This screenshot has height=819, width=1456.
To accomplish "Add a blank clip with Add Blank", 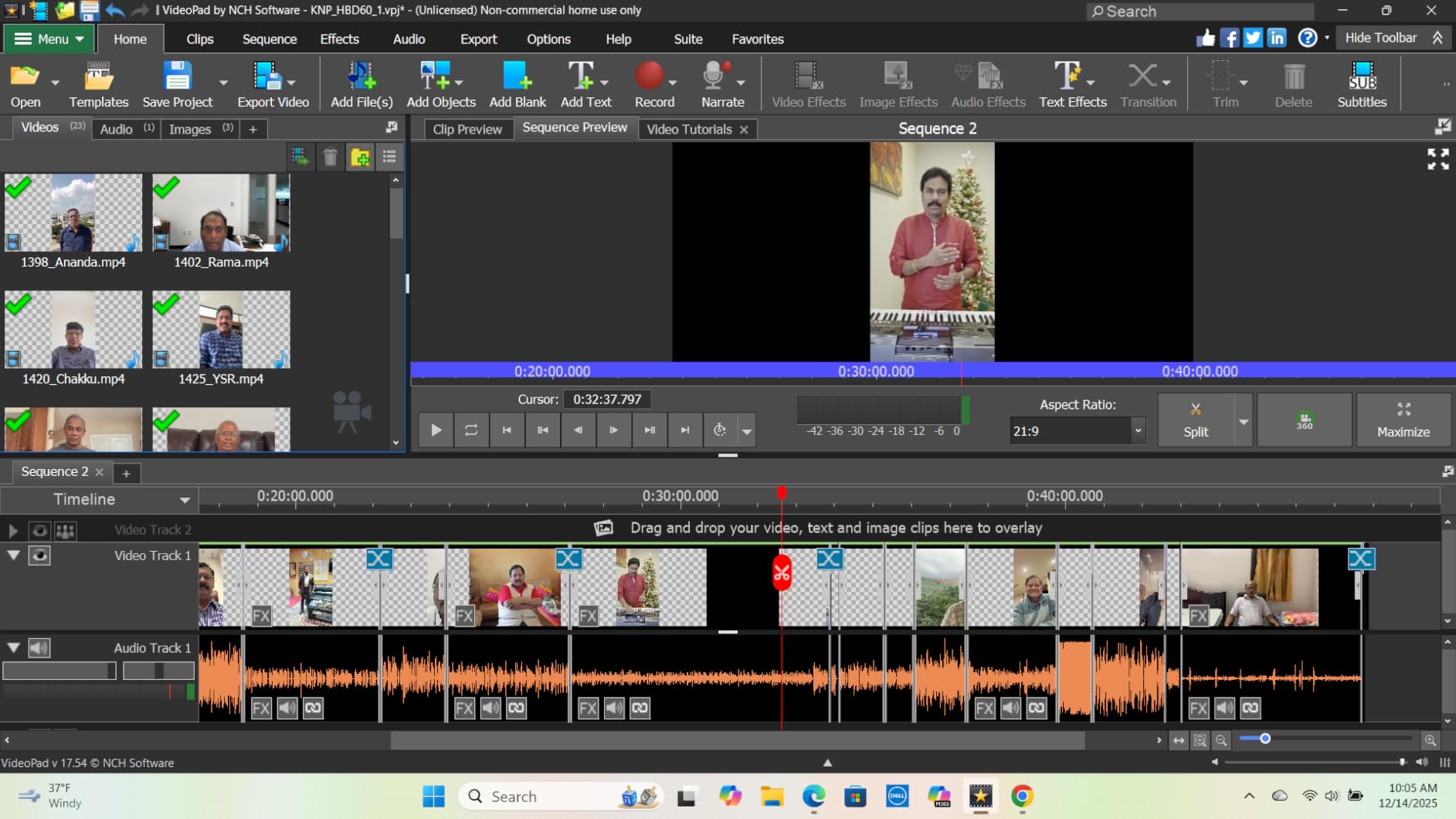I will pos(518,84).
